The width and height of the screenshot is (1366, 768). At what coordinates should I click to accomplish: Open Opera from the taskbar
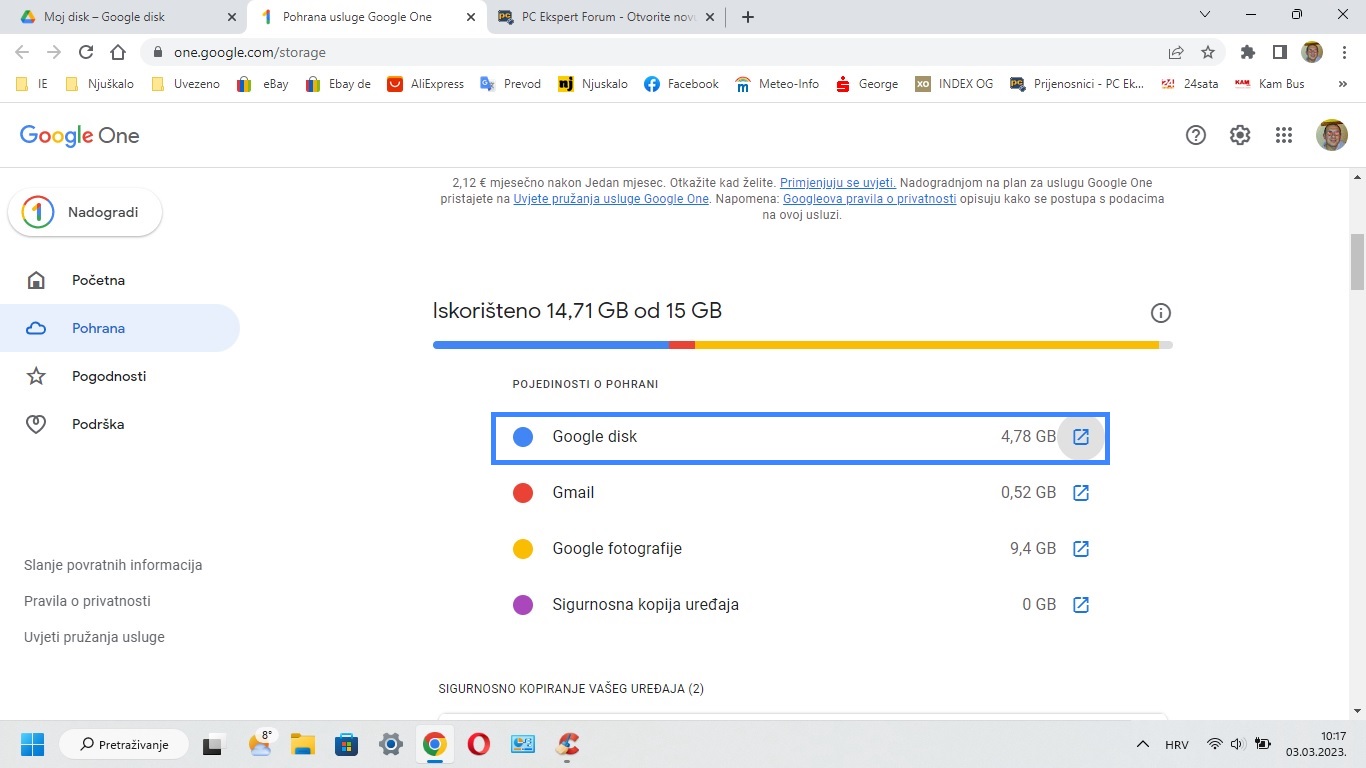pos(478,744)
